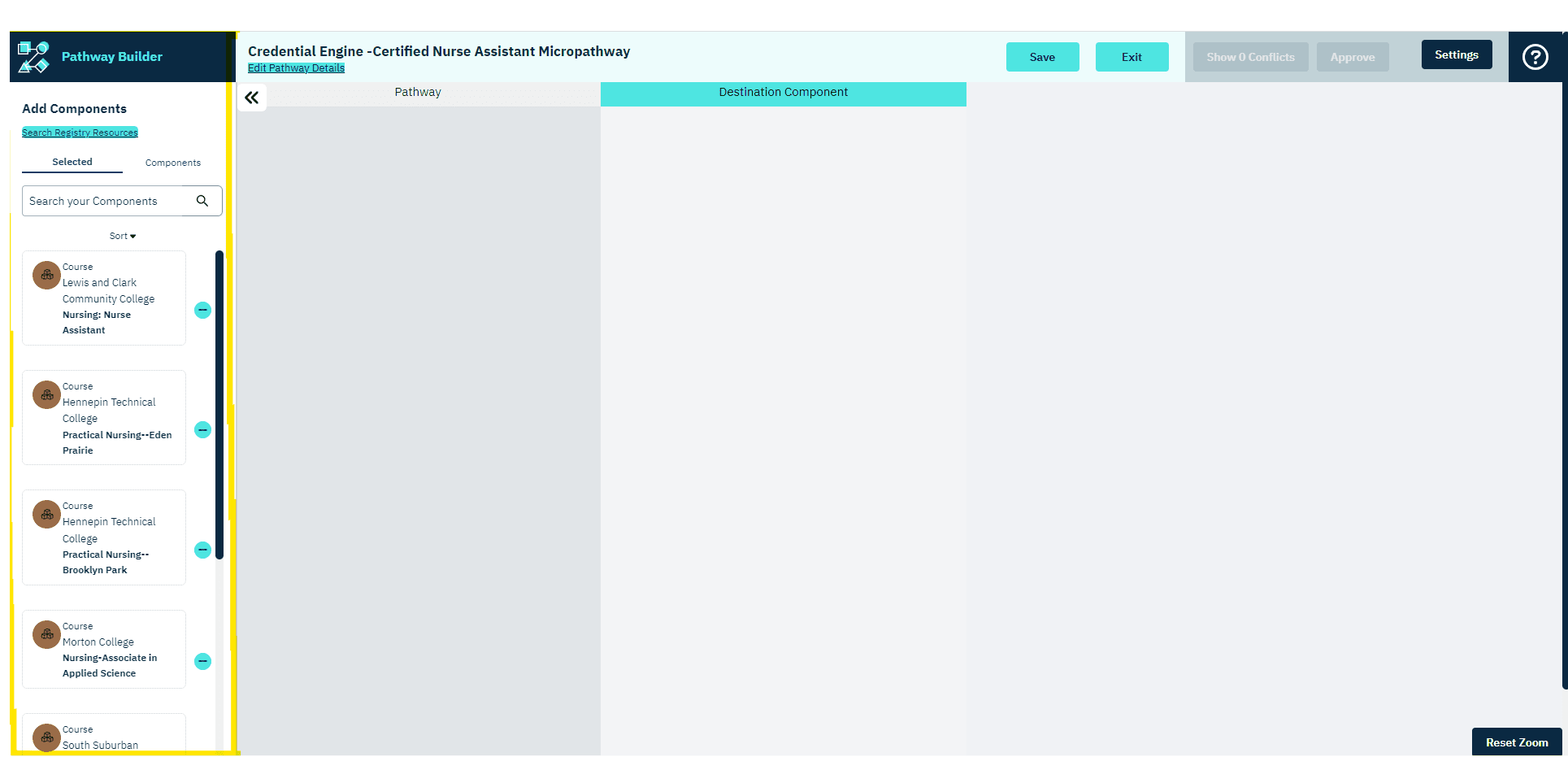Save the micropathway

[x=1042, y=57]
